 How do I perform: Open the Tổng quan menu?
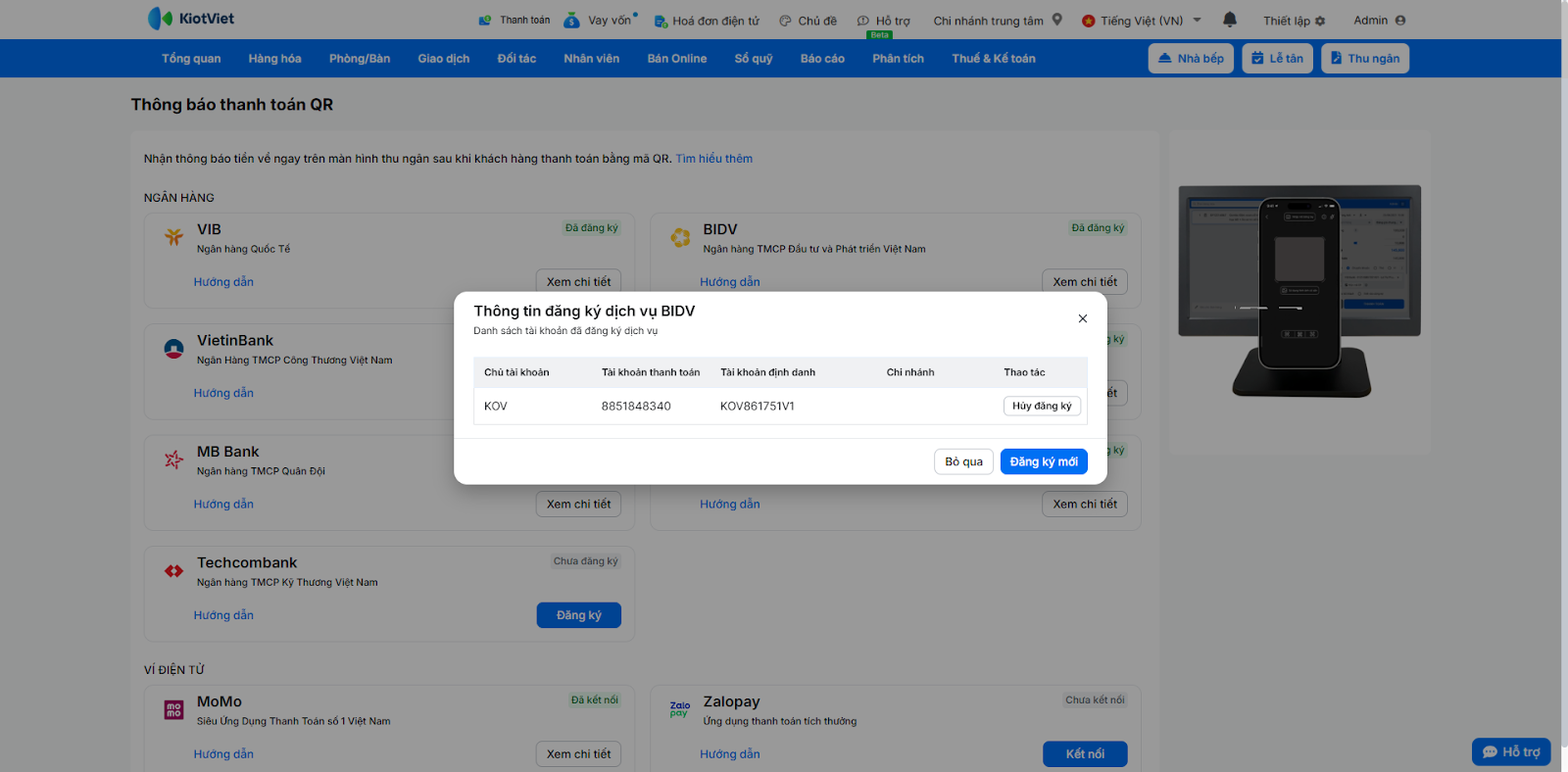[x=191, y=59]
